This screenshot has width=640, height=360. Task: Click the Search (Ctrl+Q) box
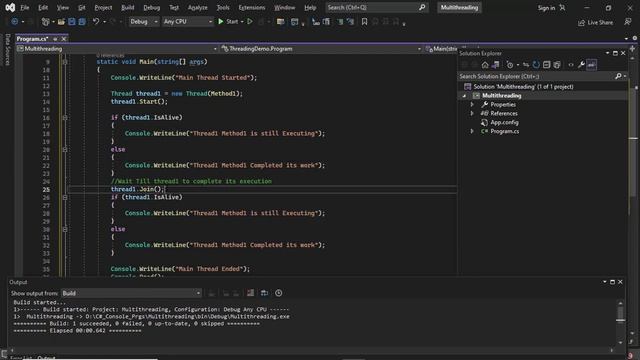(376, 7)
